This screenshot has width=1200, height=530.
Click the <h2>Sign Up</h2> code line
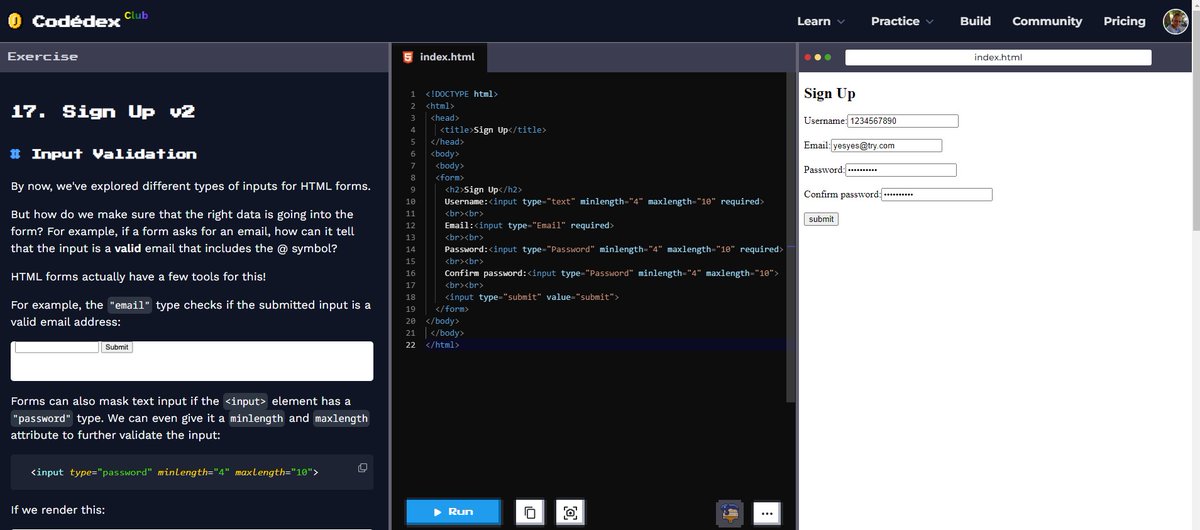pos(483,190)
